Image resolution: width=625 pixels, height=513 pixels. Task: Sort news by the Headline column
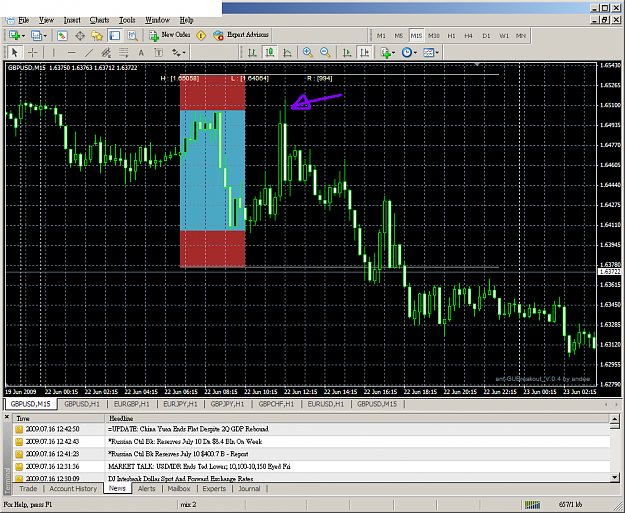[x=357, y=419]
